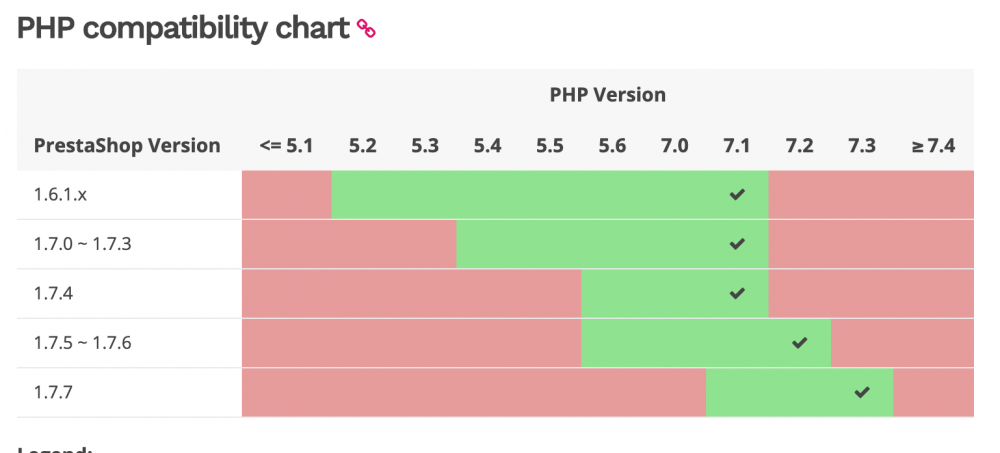Click the PHP Version header label
This screenshot has width=1000, height=453.
(607, 95)
